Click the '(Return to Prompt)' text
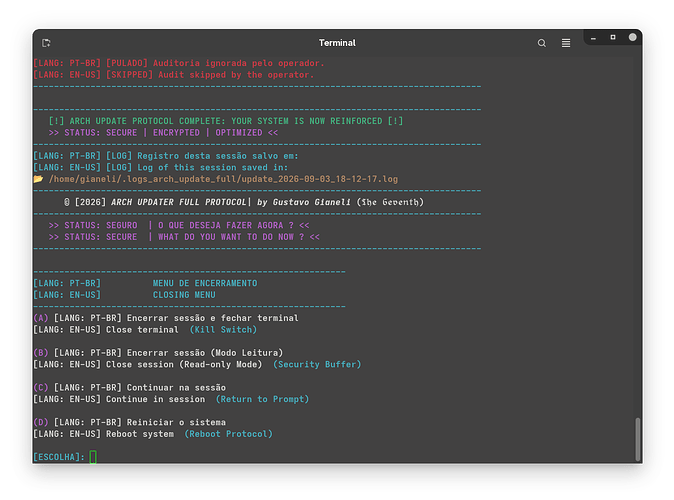The height and width of the screenshot is (500, 674). (262, 399)
